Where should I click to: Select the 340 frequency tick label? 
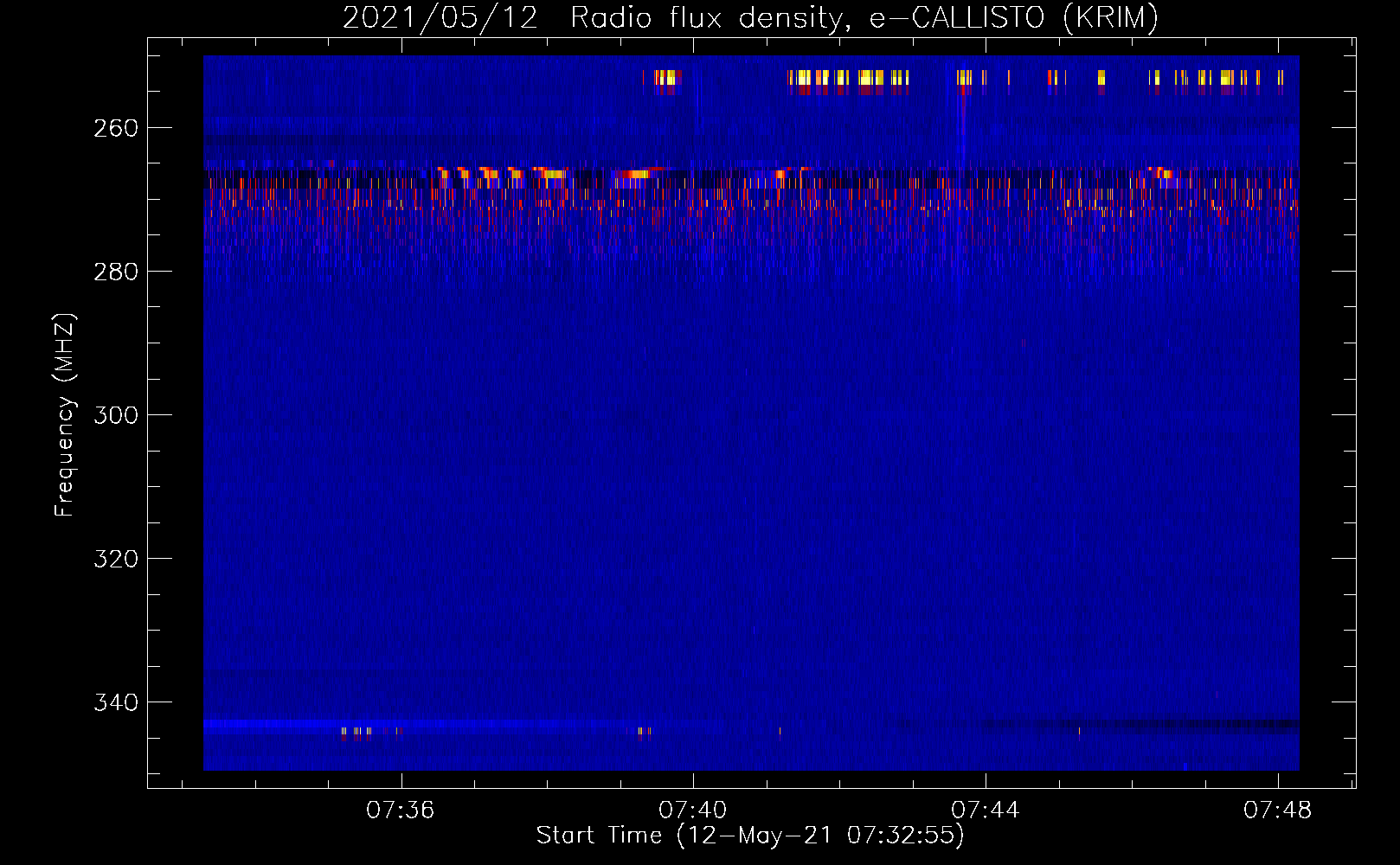click(116, 702)
